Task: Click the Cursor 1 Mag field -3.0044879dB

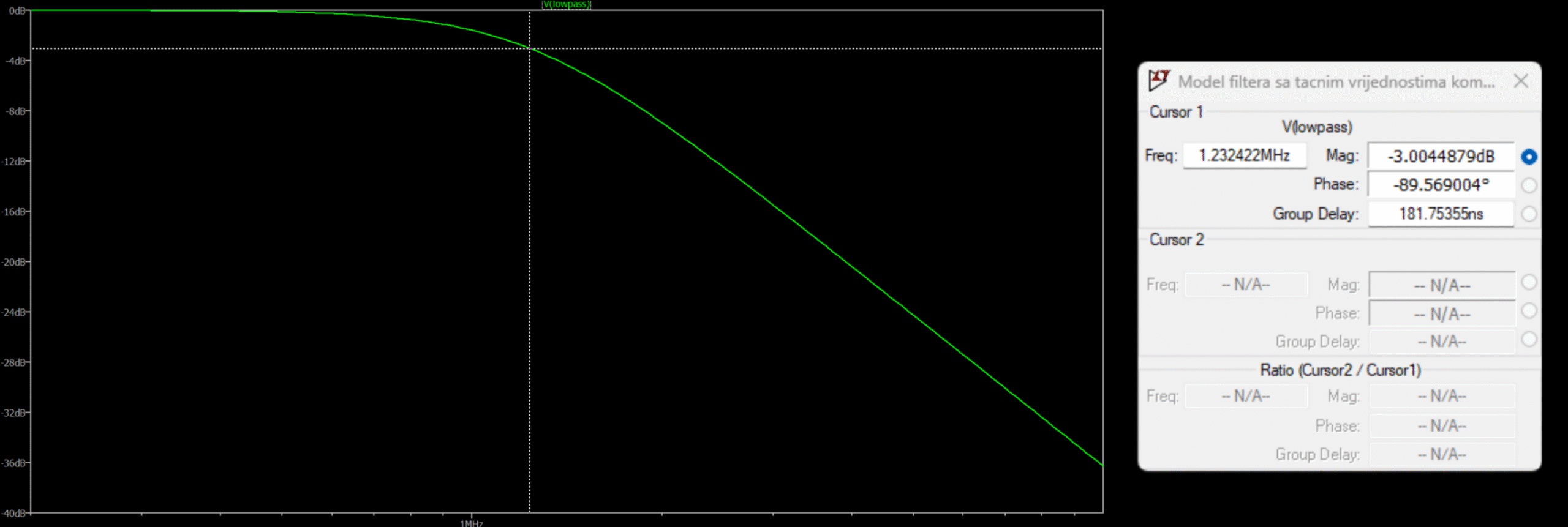Action: (x=1441, y=157)
